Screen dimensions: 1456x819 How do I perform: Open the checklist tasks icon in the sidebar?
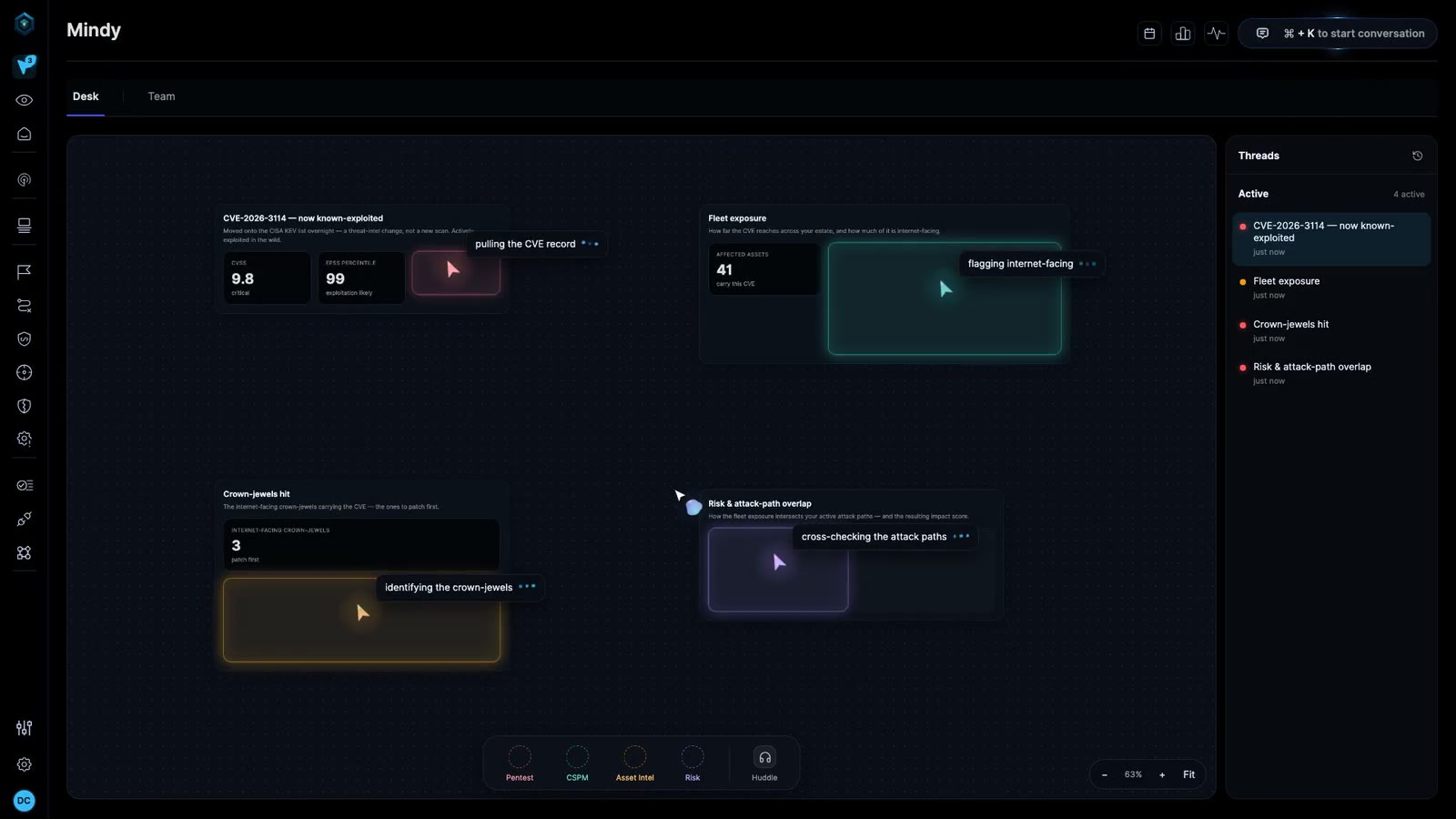[x=25, y=485]
